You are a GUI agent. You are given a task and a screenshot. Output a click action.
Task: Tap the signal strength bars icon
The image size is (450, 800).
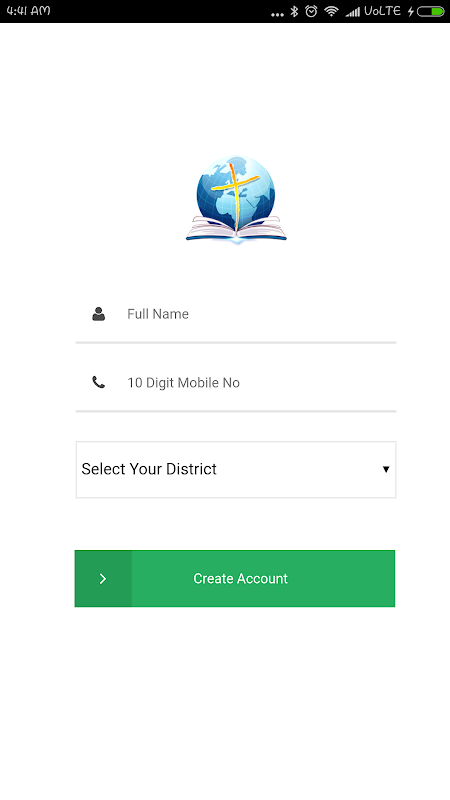pos(353,12)
